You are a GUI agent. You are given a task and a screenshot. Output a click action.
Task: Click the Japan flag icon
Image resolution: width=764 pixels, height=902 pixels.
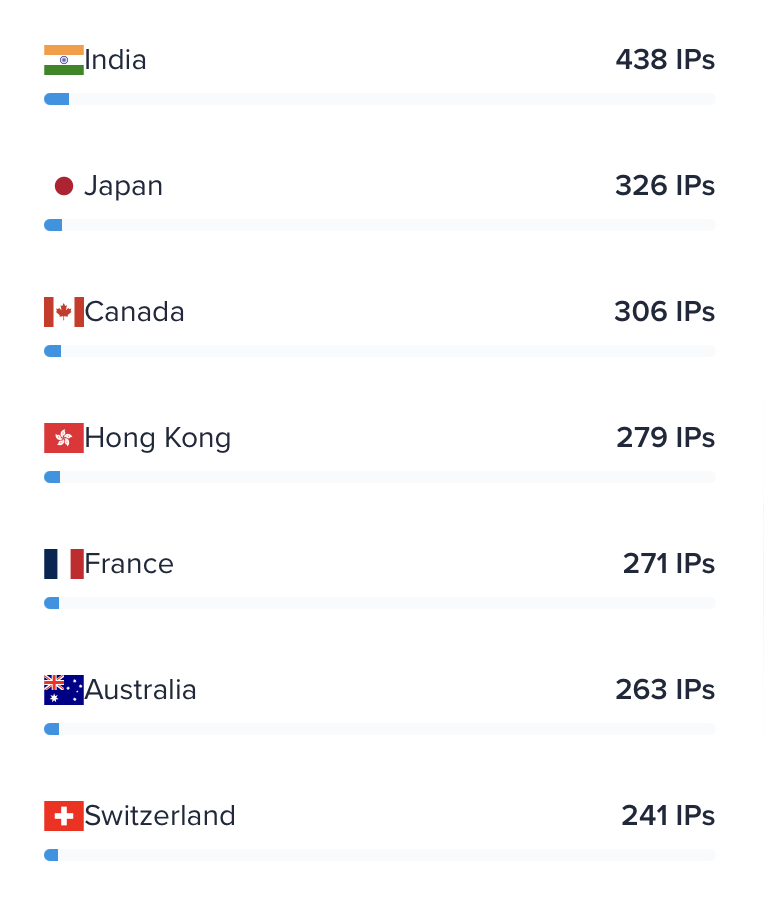tap(64, 186)
